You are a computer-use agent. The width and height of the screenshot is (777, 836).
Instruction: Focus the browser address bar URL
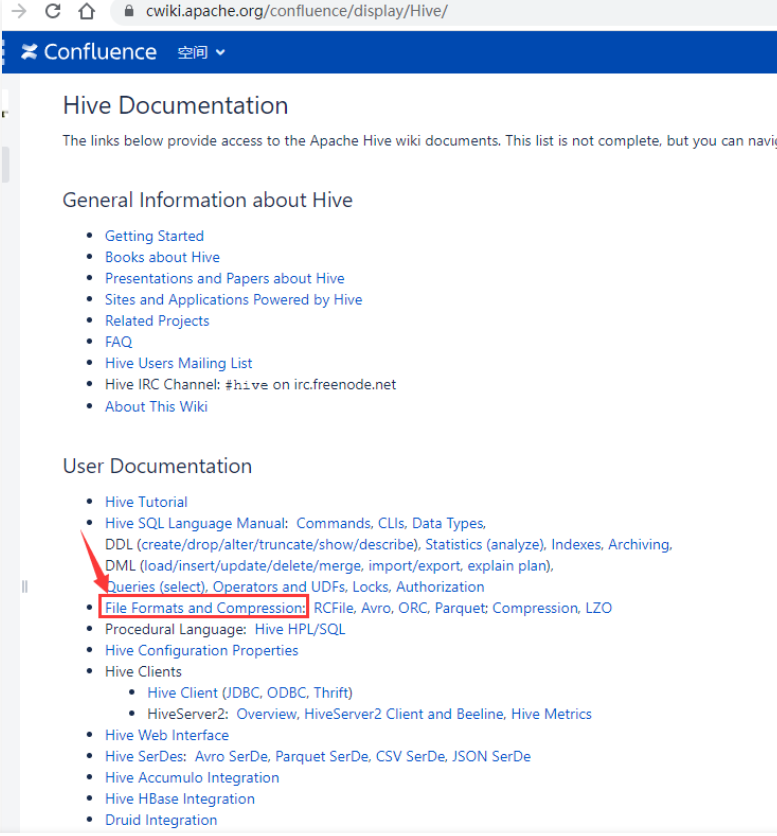click(x=297, y=11)
